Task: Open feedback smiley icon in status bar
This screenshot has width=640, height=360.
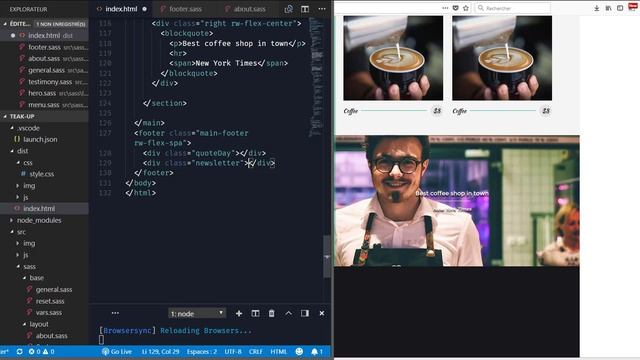Action: (x=299, y=351)
